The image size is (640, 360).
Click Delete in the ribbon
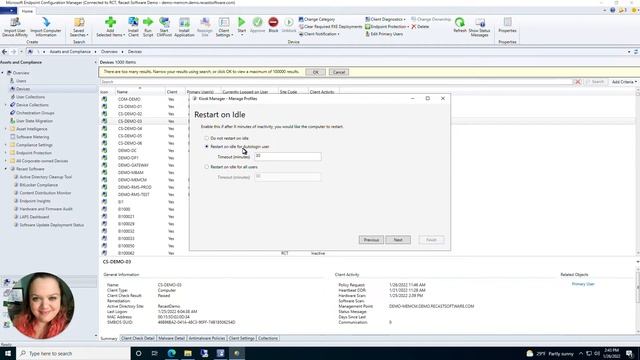[420, 27]
